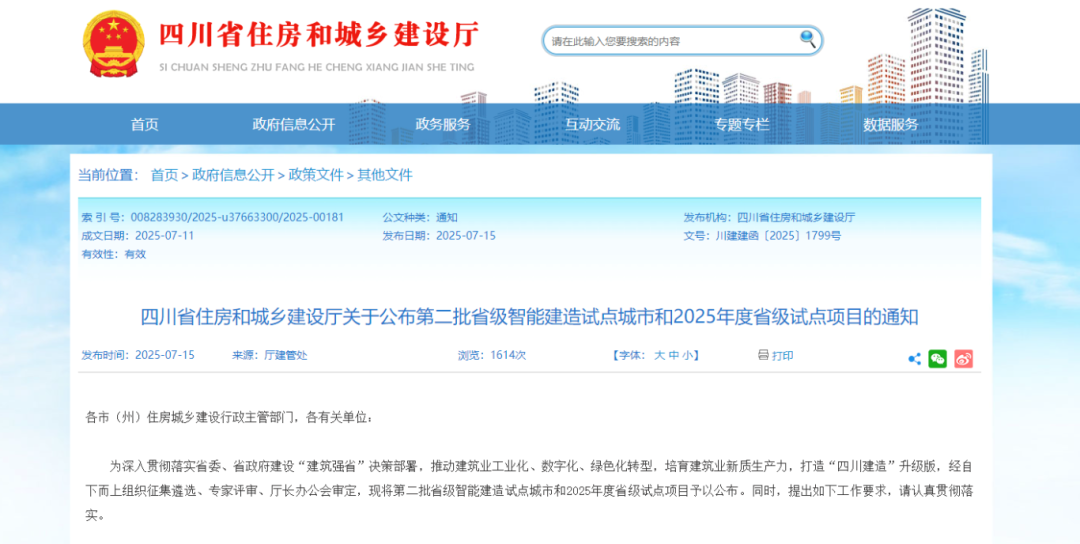This screenshot has height=544, width=1080.
Task: Click the printer icon beside 打印
Action: click(x=762, y=355)
